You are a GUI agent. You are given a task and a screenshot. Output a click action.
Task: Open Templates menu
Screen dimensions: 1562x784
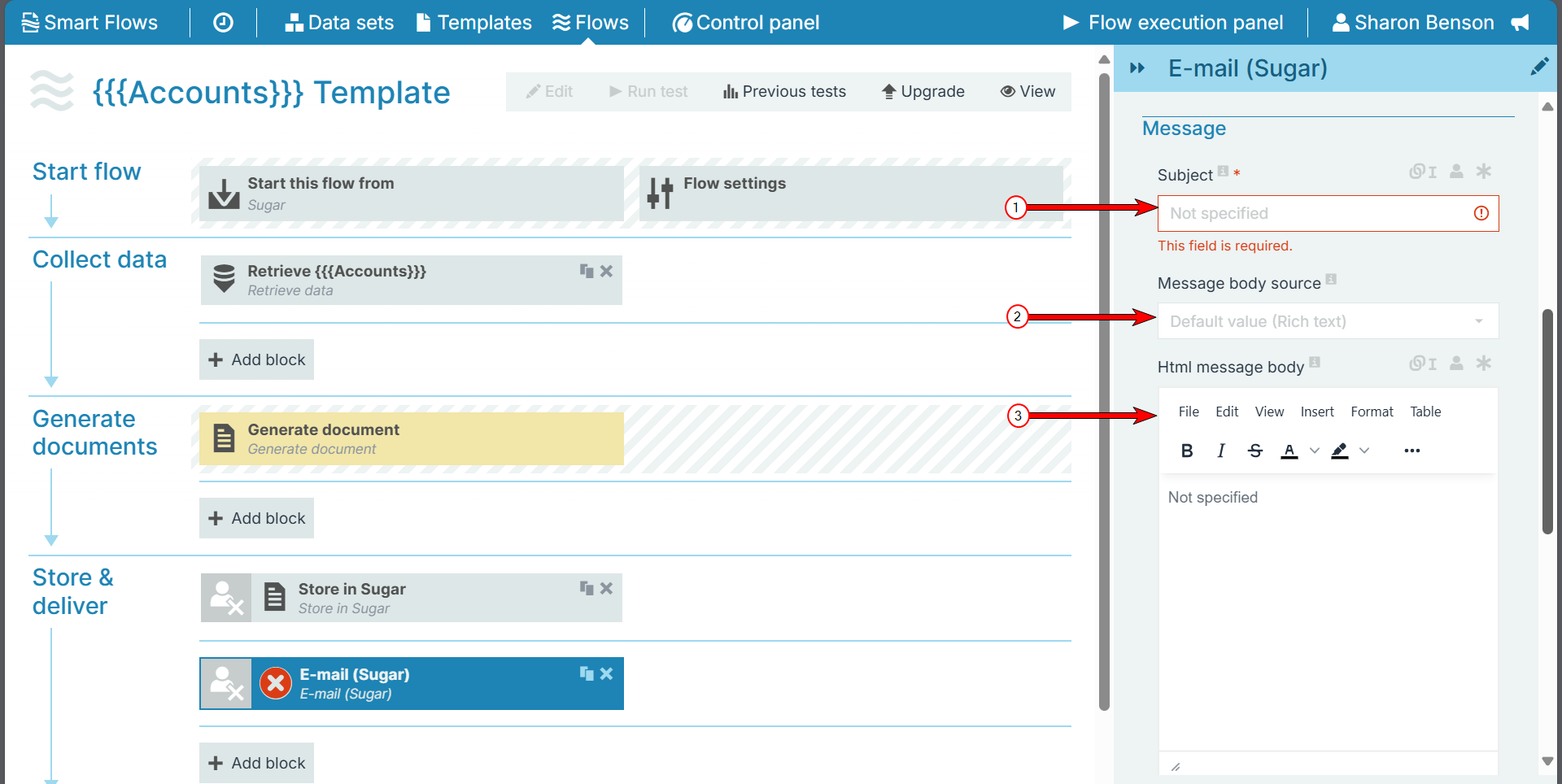coord(473,22)
